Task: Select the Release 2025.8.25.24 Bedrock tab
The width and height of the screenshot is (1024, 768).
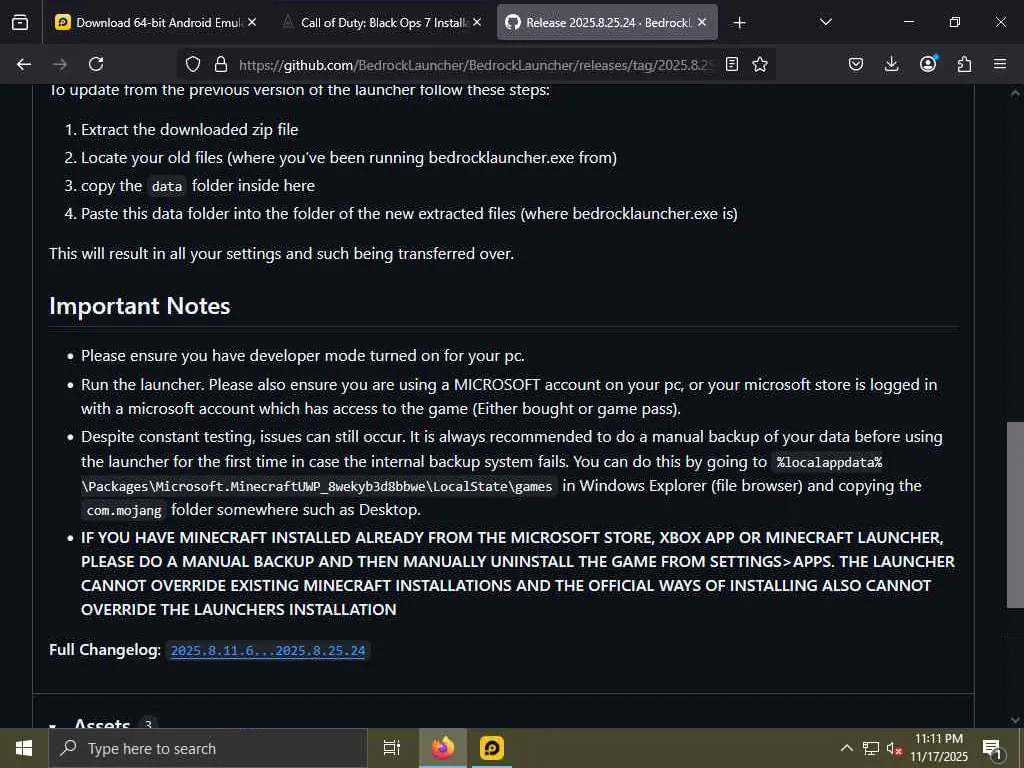Action: coord(607,22)
